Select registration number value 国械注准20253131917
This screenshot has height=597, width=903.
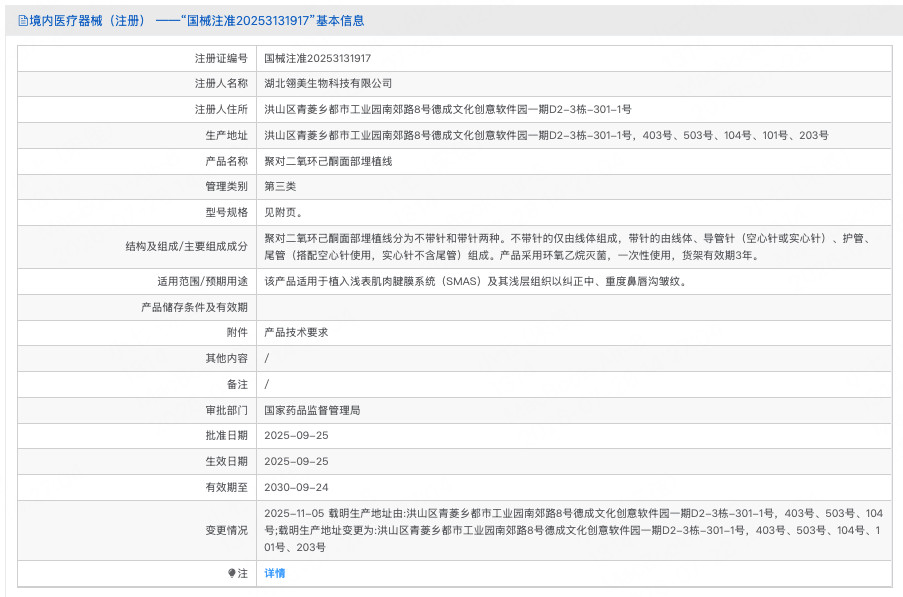(x=317, y=59)
